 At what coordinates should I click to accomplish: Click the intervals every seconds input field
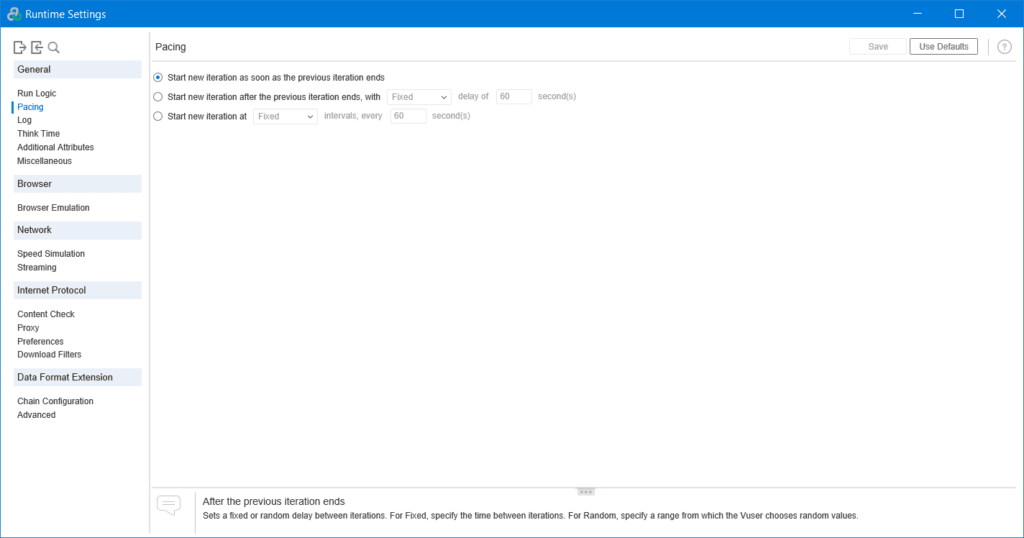(x=408, y=116)
